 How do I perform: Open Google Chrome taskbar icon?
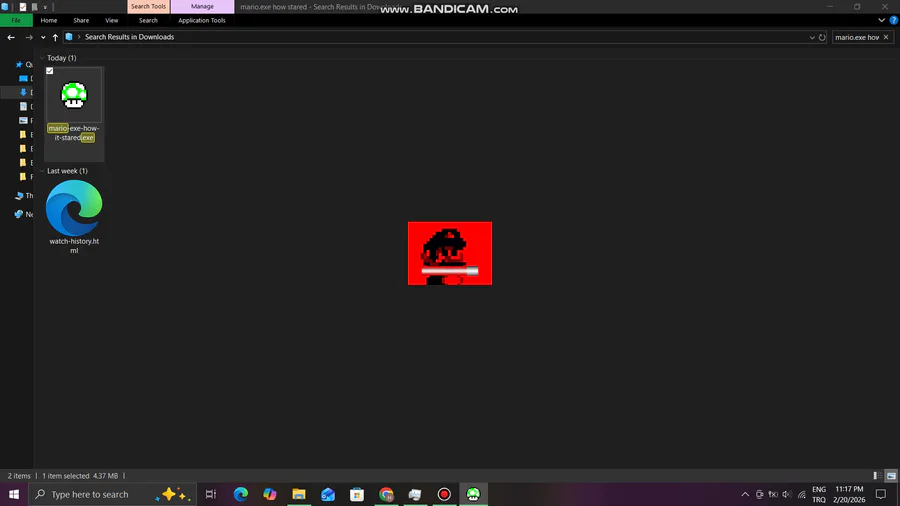386,494
